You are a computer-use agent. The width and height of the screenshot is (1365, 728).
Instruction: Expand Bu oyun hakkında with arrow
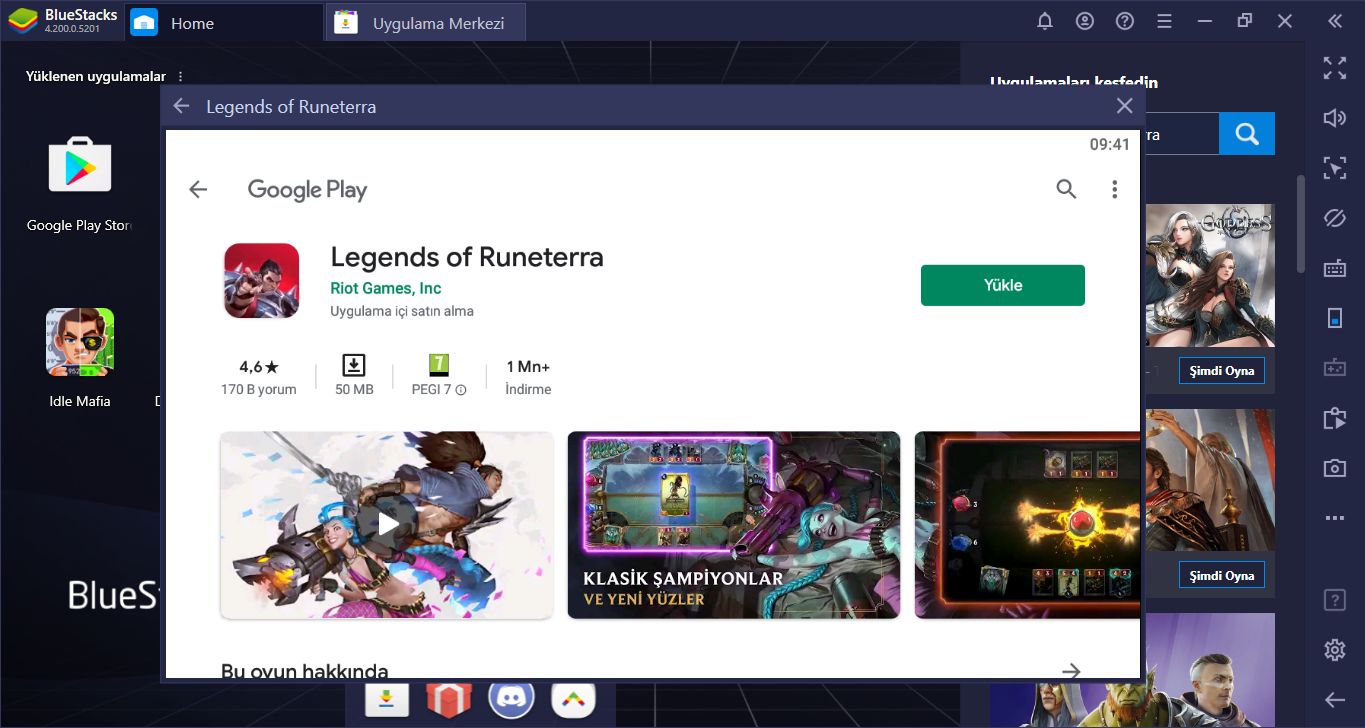tap(1071, 670)
